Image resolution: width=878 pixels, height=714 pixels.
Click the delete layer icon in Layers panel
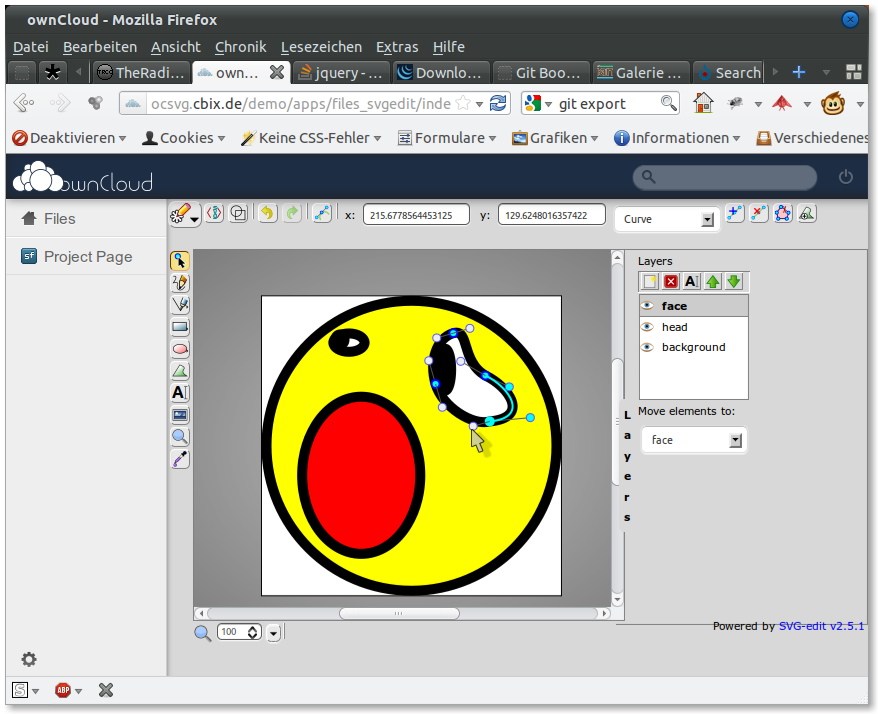(670, 281)
